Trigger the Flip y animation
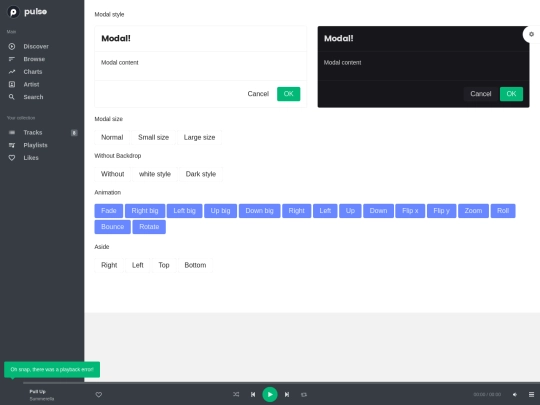Screen dimensions: 540x405 tap(442, 211)
